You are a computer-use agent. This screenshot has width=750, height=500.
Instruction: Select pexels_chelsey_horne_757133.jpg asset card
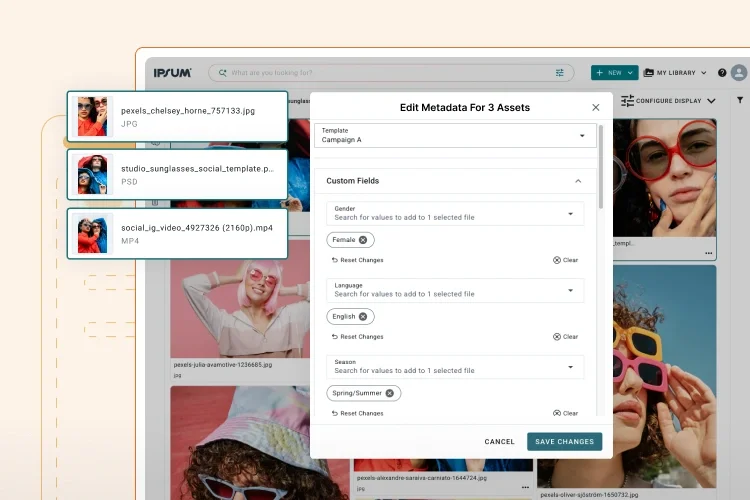pyautogui.click(x=177, y=117)
